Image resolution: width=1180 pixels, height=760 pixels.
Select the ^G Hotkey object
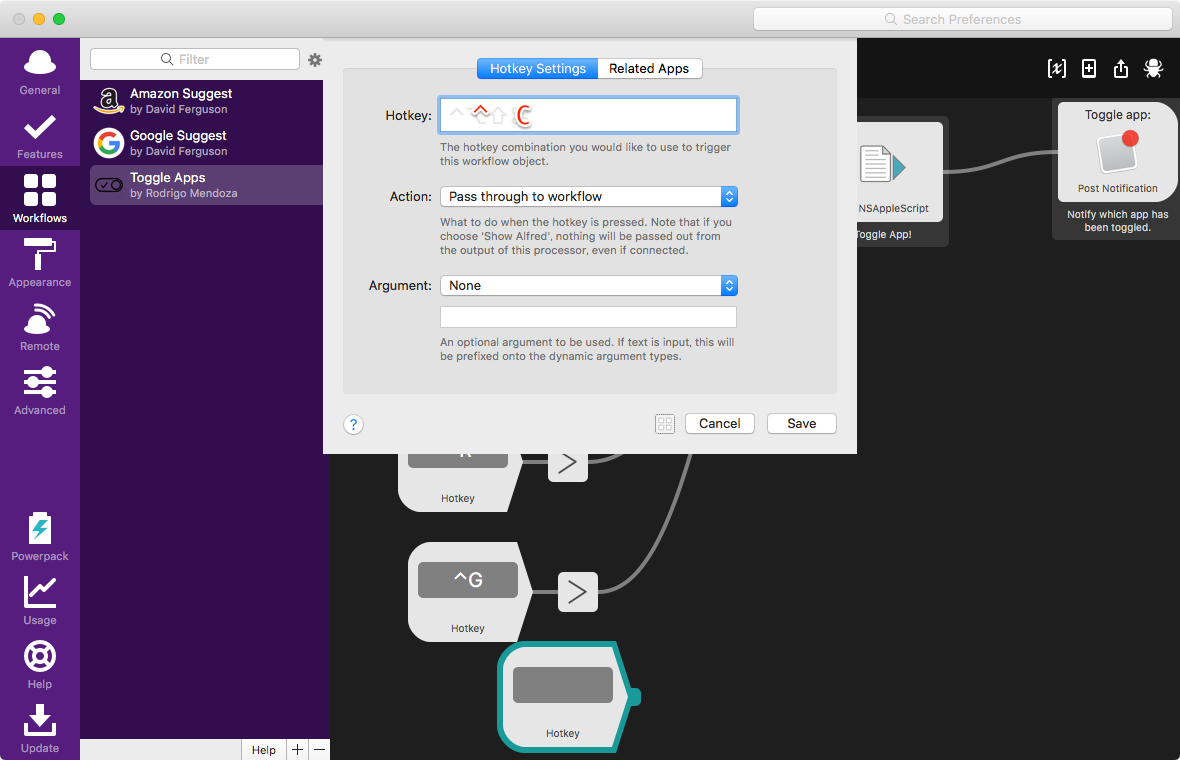[470, 591]
